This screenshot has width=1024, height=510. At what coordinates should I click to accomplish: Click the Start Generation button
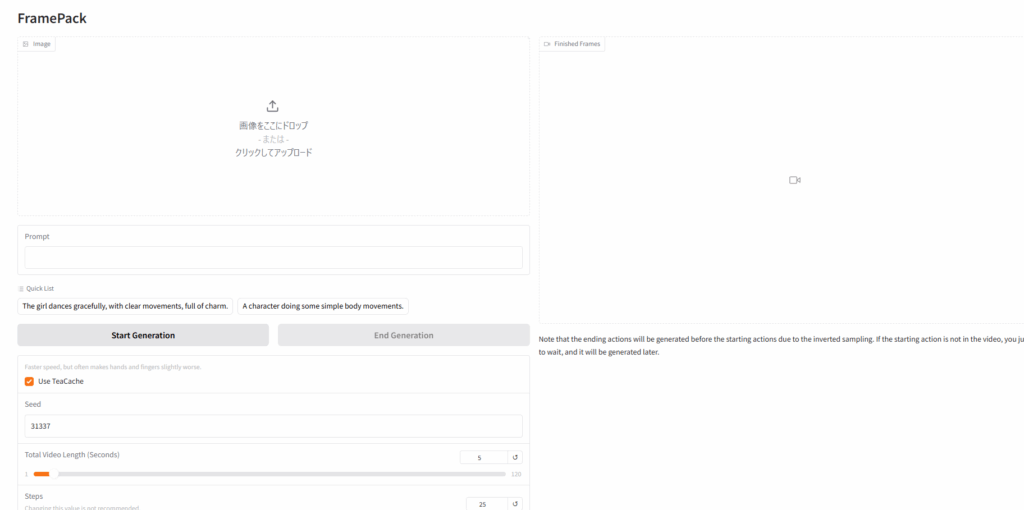click(143, 335)
